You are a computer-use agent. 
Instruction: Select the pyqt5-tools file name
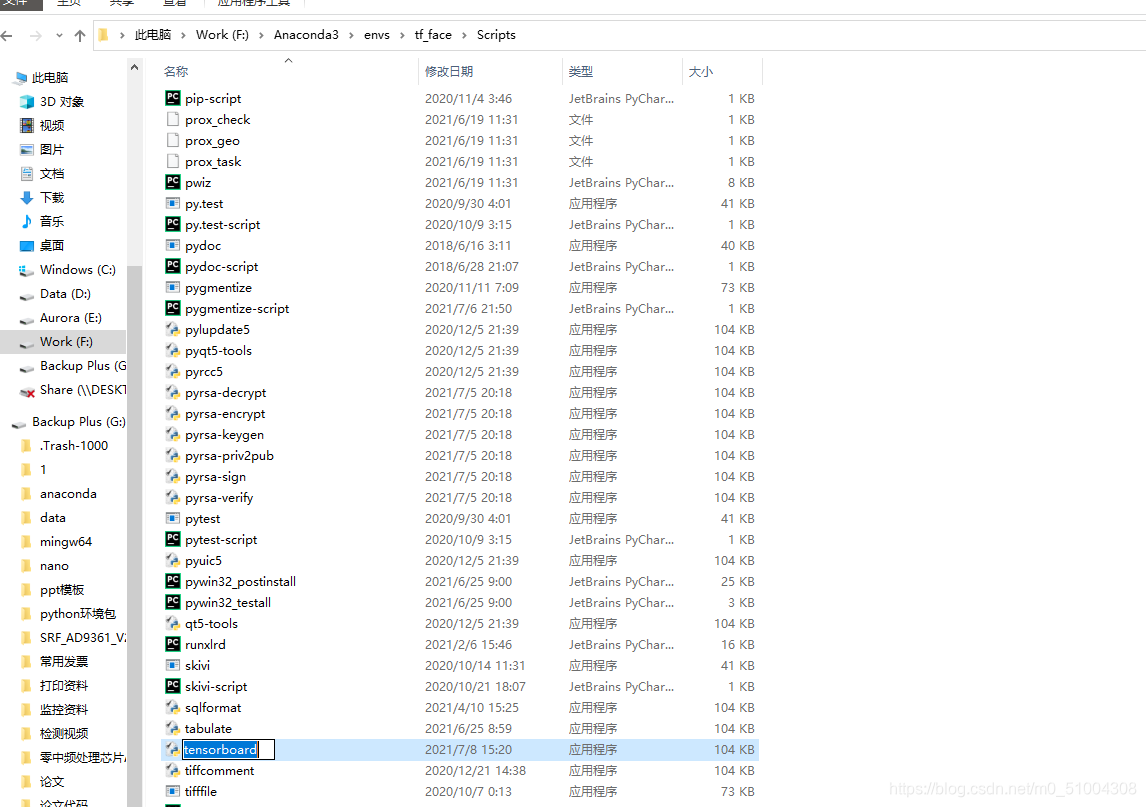click(219, 351)
